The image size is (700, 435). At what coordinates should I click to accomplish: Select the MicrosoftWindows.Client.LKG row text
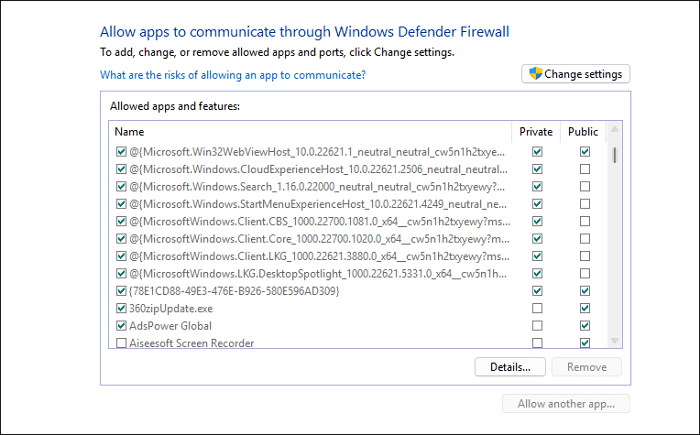pos(319,256)
